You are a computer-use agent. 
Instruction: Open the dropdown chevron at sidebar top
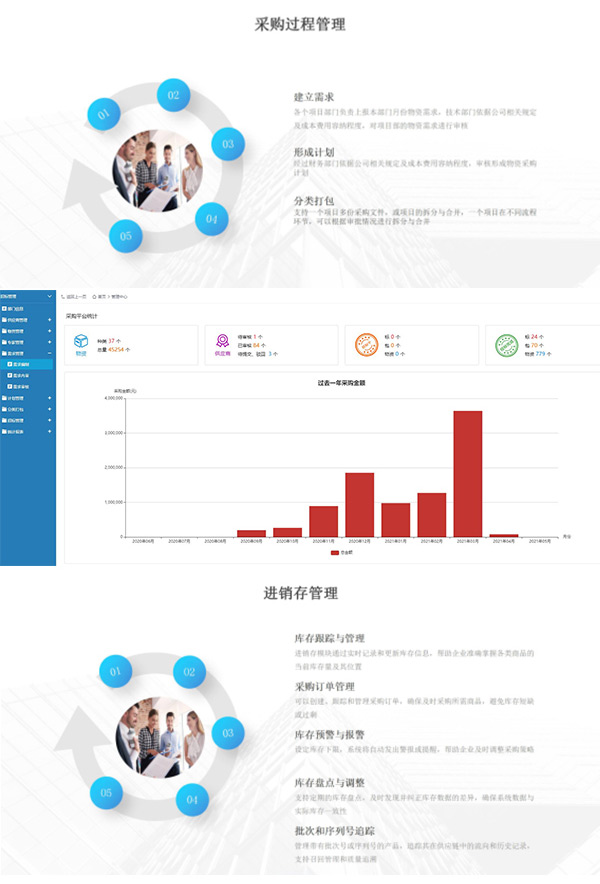[x=50, y=297]
